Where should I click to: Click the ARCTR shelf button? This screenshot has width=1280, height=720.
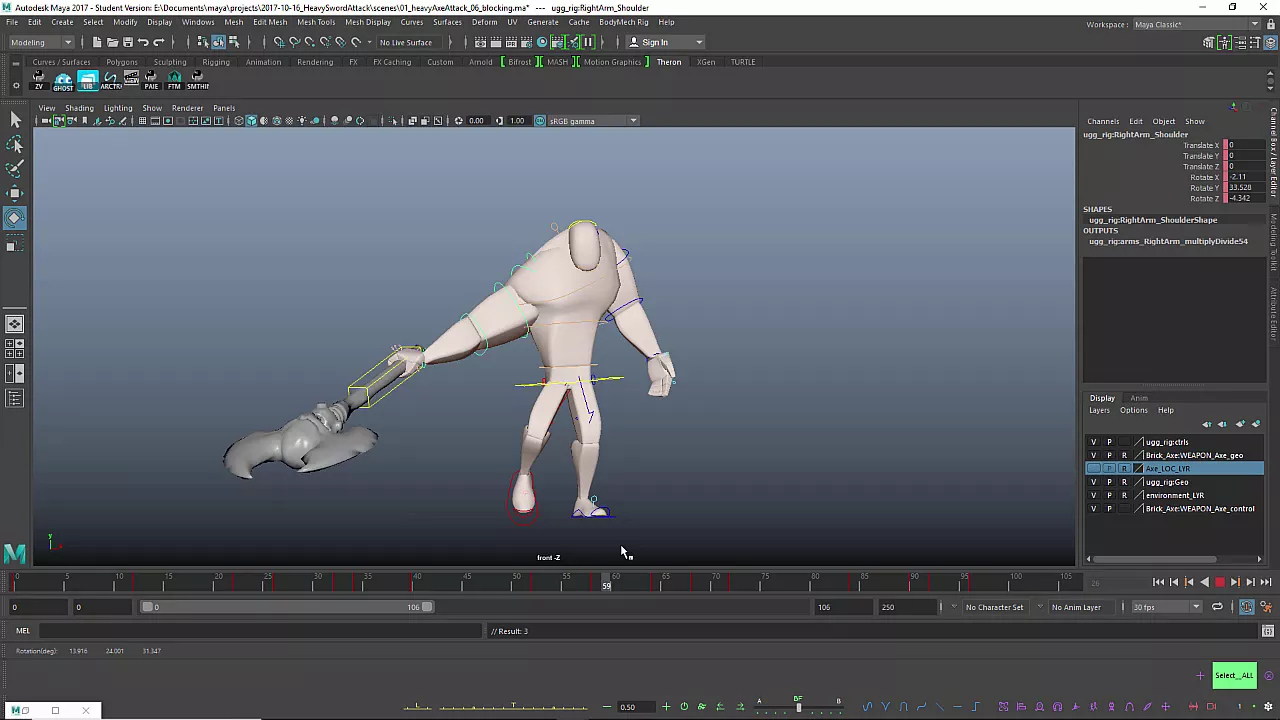coord(110,80)
